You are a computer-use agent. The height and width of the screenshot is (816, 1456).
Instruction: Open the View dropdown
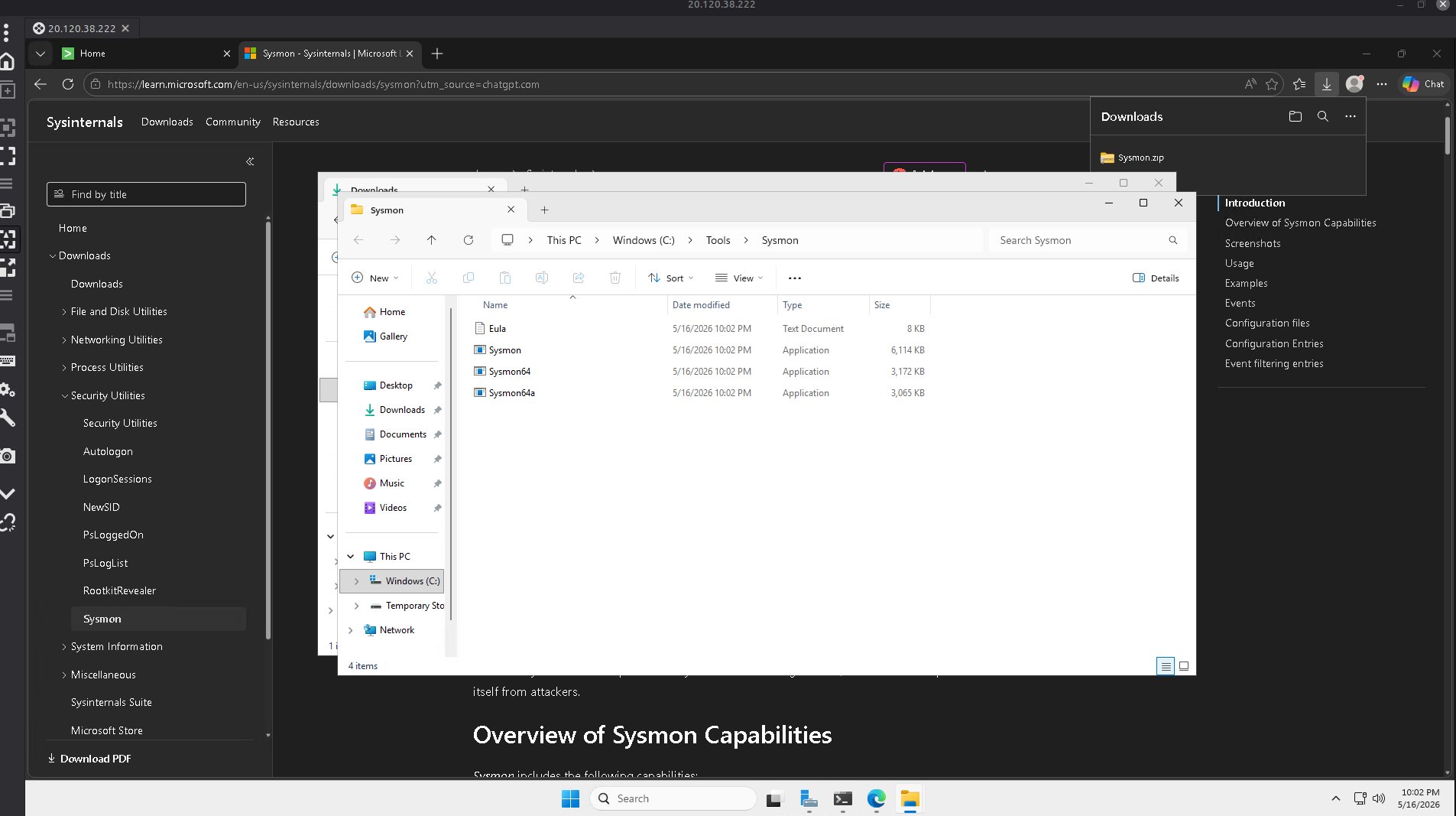(739, 278)
